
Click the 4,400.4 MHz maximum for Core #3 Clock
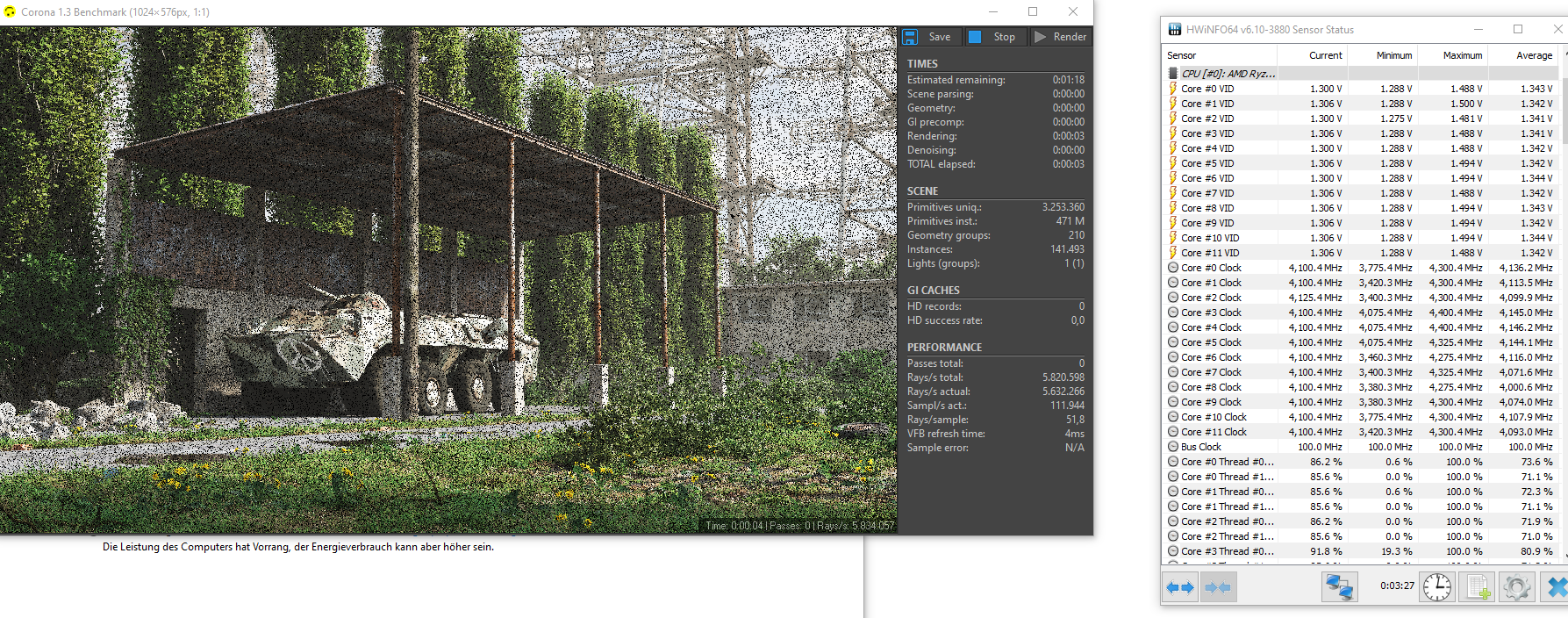(1456, 313)
